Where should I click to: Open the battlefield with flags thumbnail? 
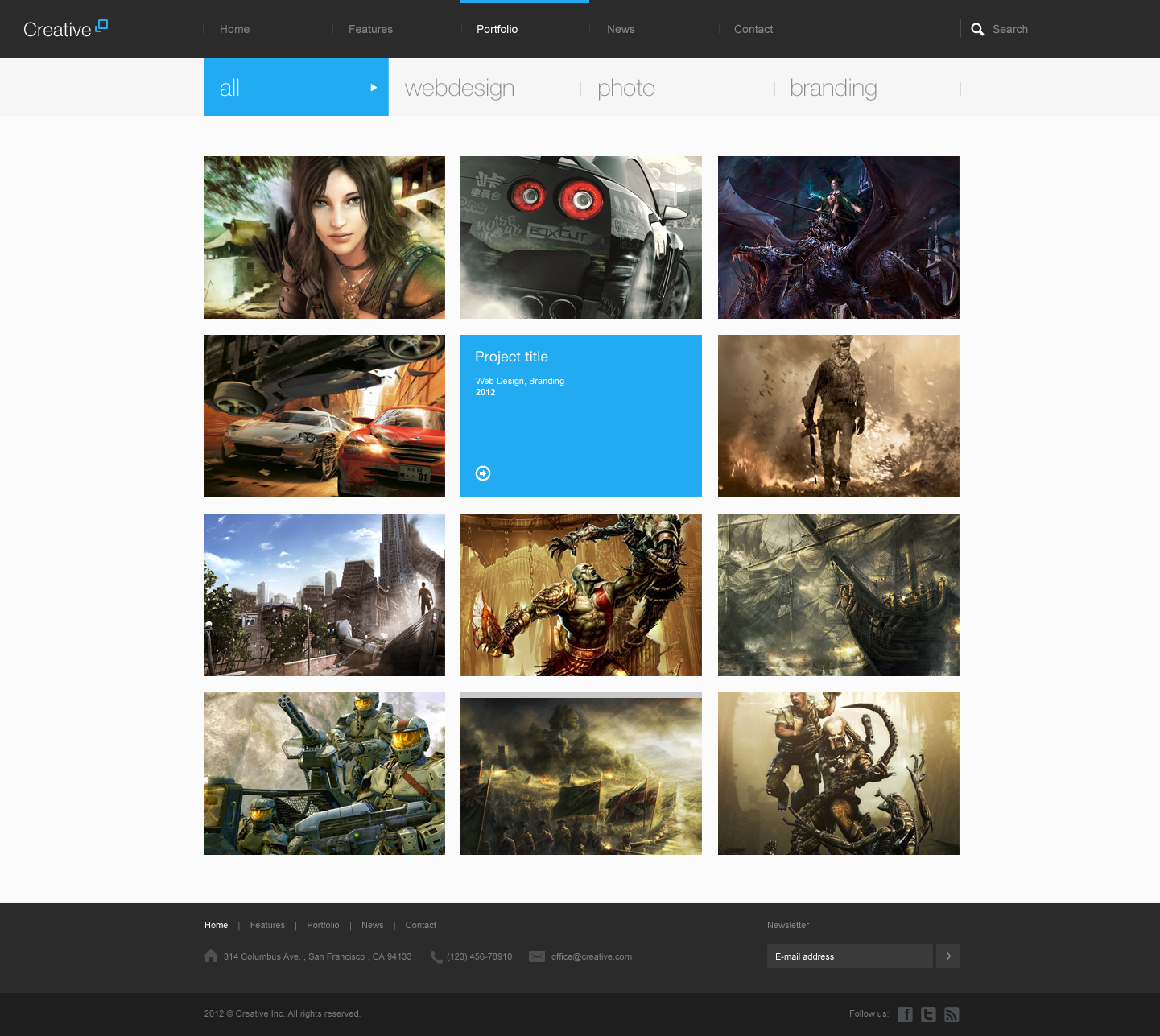click(581, 774)
